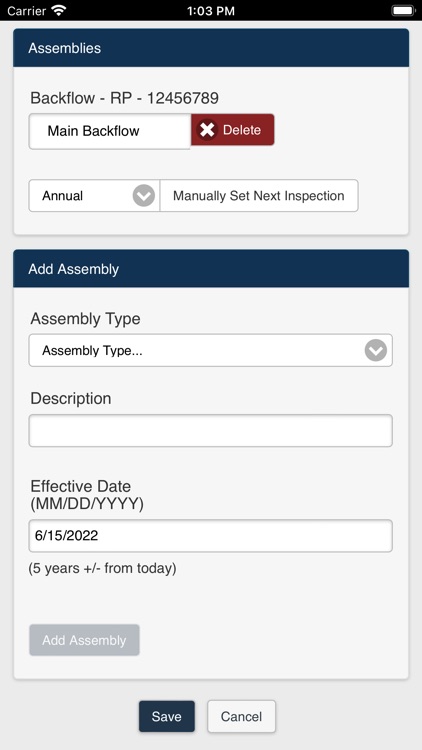The width and height of the screenshot is (422, 750).
Task: Click the Carrier text in status bar
Action: [26, 11]
